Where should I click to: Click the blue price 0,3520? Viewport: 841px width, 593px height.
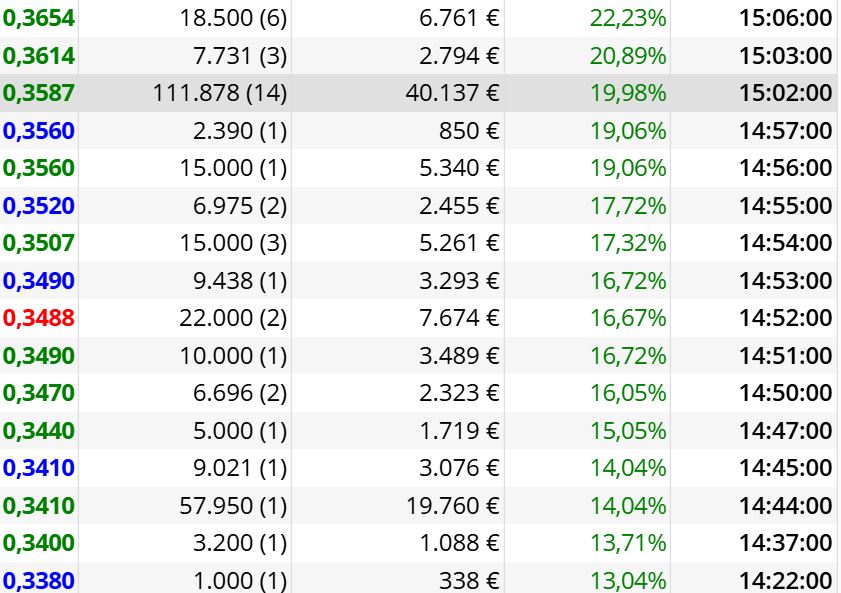pyautogui.click(x=39, y=206)
